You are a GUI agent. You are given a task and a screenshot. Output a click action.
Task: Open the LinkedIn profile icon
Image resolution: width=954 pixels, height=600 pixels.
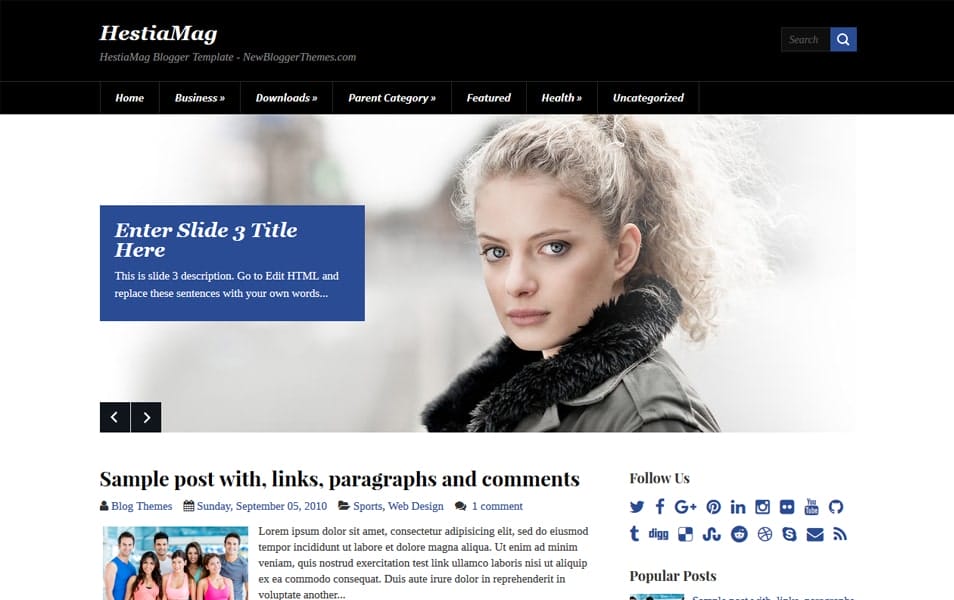739,507
